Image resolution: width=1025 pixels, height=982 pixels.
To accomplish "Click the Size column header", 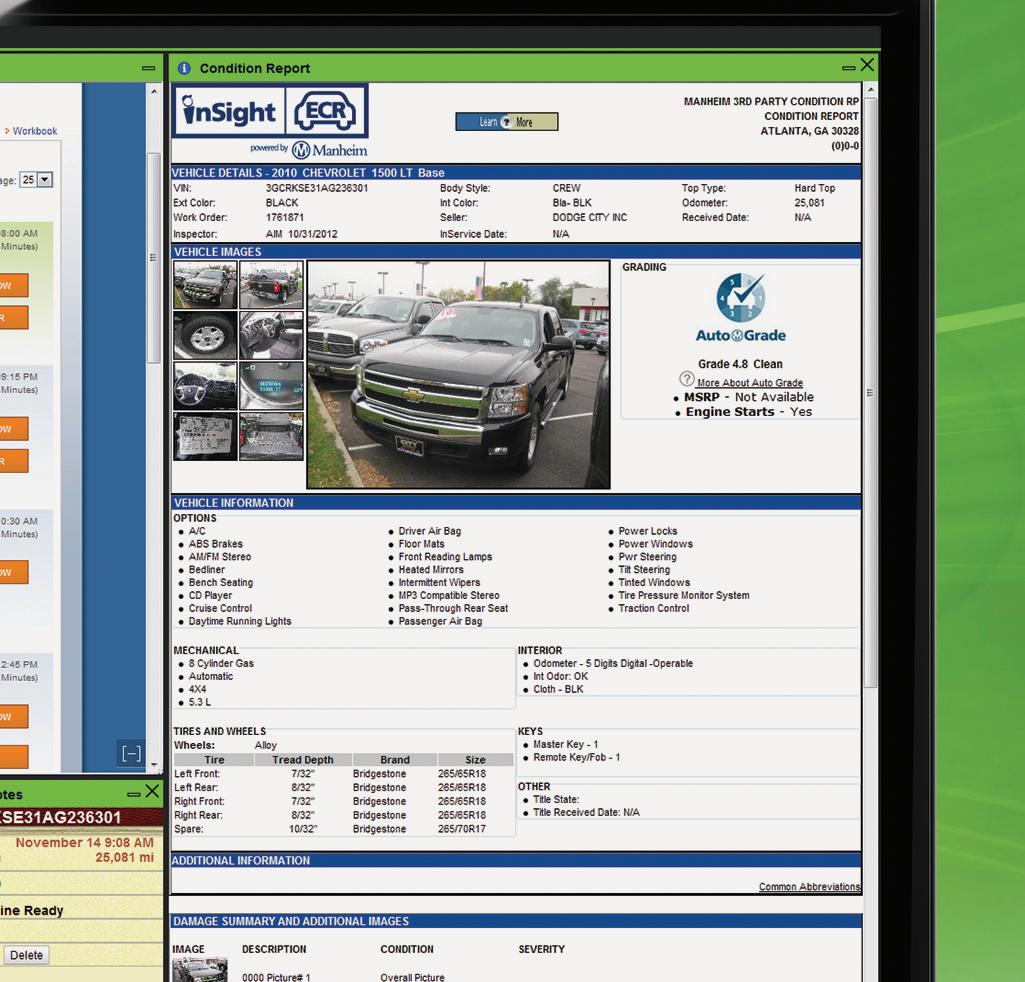I will point(475,760).
